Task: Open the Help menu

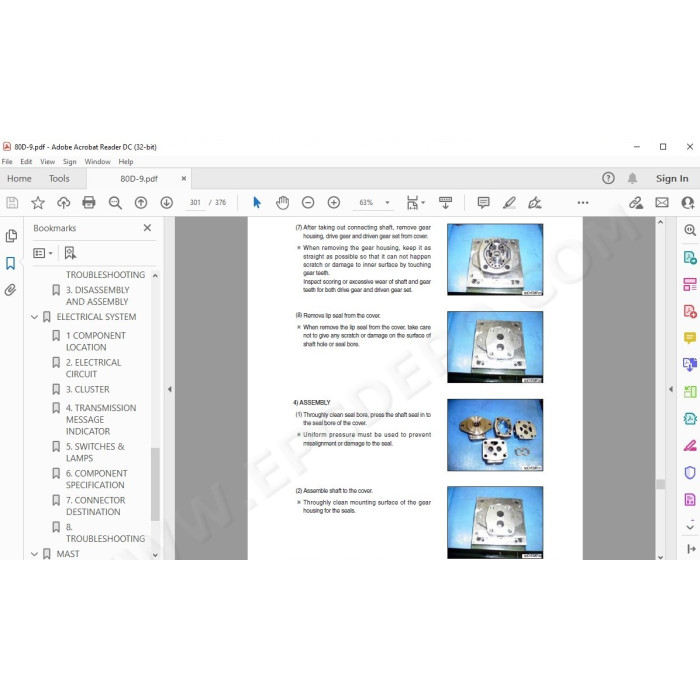Action: click(x=125, y=162)
